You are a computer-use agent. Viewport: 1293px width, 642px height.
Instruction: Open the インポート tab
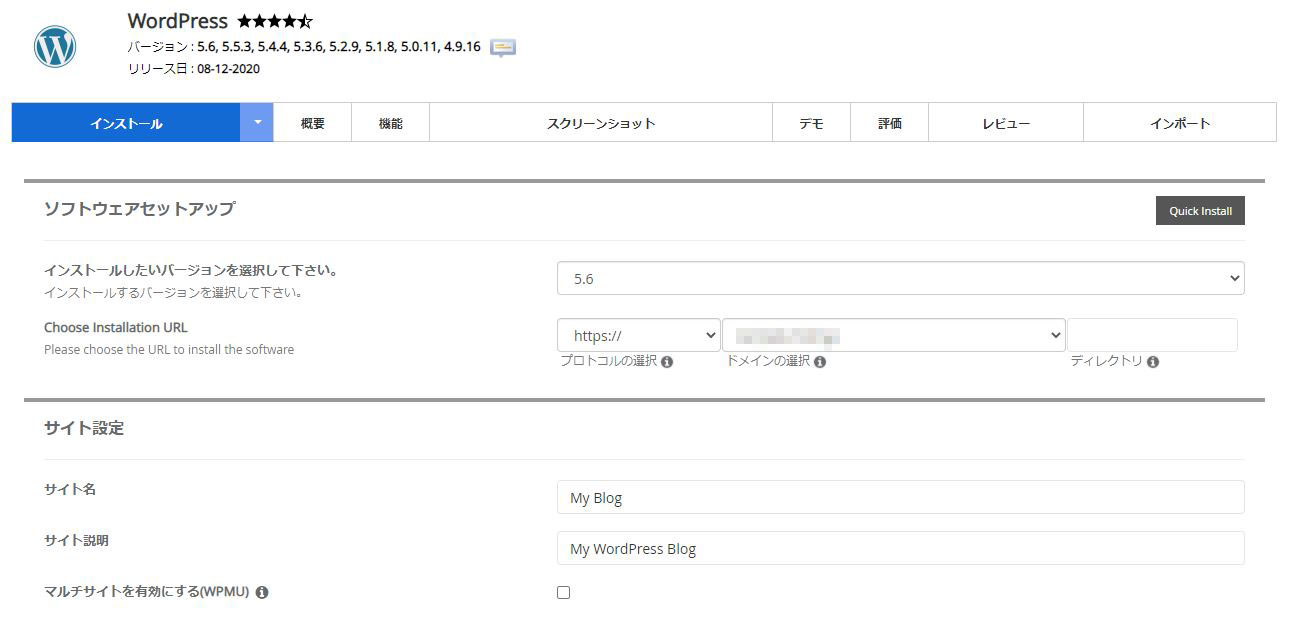tap(1180, 123)
